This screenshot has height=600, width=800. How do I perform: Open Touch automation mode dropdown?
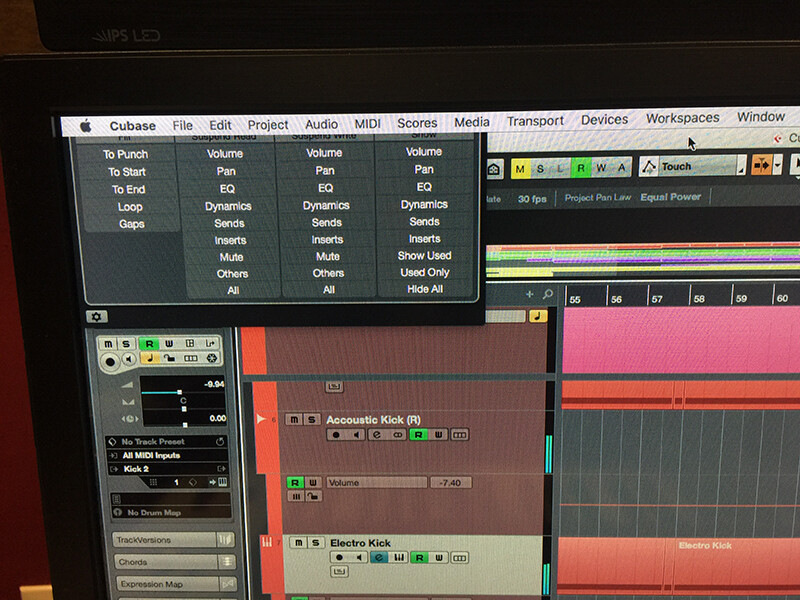(x=692, y=166)
